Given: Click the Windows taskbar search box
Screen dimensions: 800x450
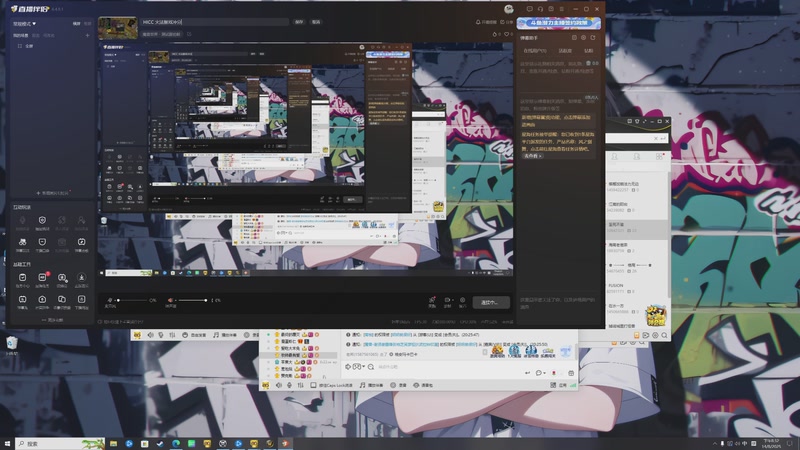Looking at the screenshot, I should [60, 443].
